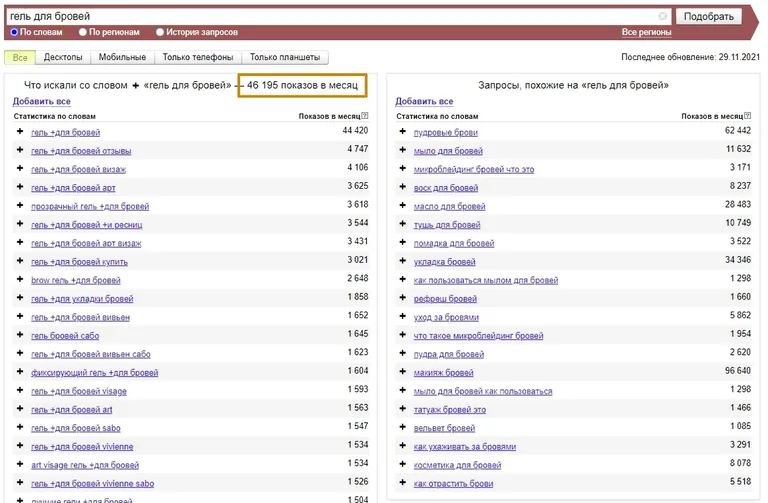Click 'Добавить все' above the left table
The image size is (768, 503).
tap(41, 102)
